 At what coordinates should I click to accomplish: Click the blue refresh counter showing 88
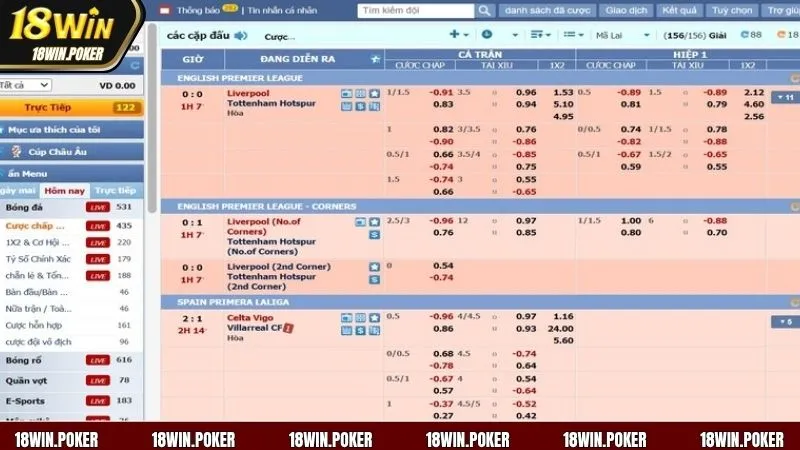(x=751, y=35)
